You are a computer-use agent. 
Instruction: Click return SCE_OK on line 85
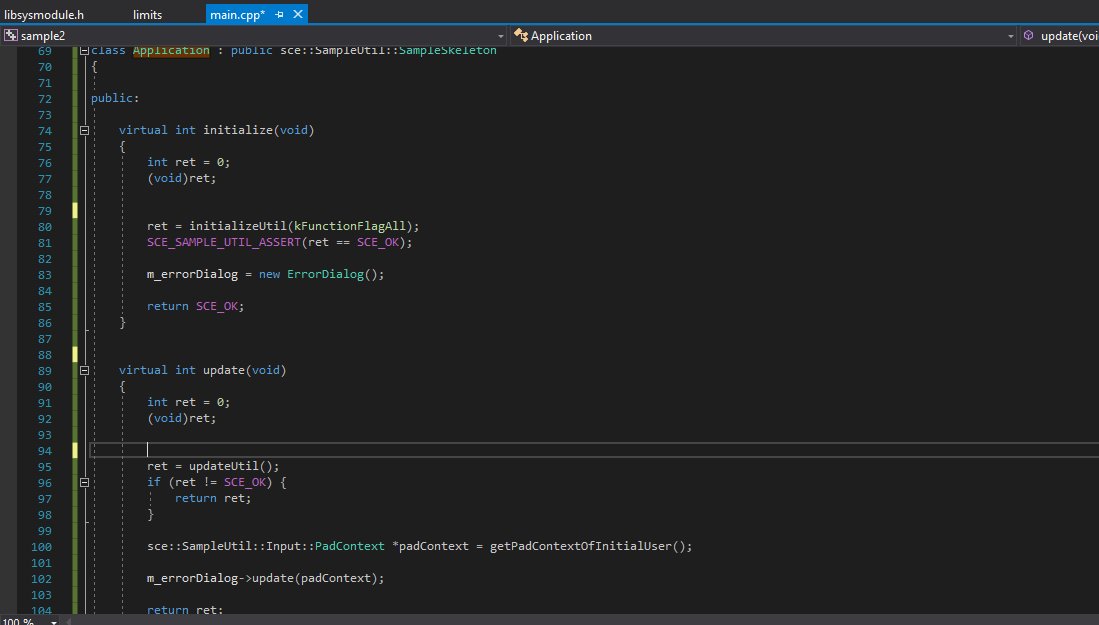195,306
